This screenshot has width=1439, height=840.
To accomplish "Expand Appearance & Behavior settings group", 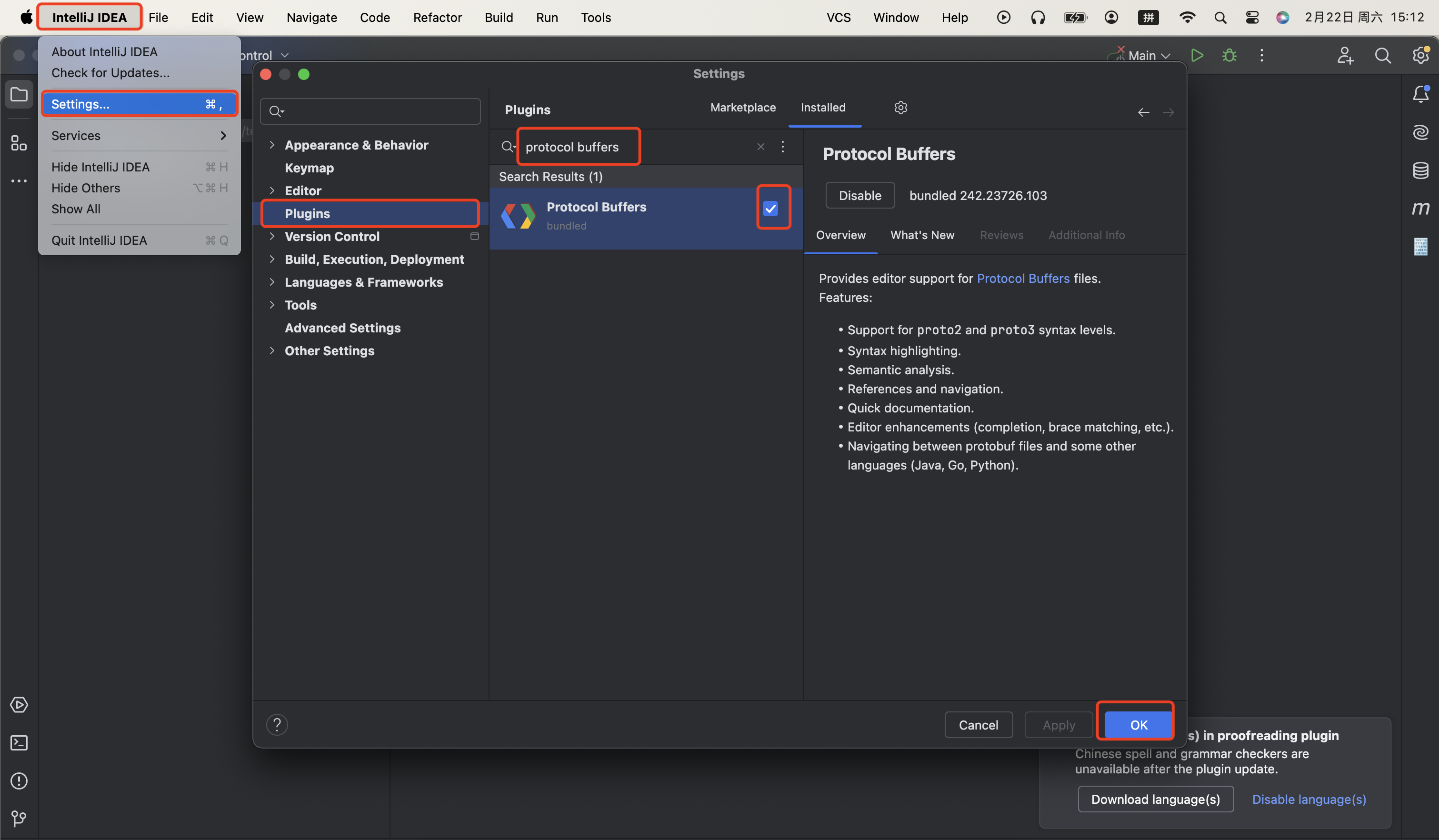I will [x=272, y=145].
